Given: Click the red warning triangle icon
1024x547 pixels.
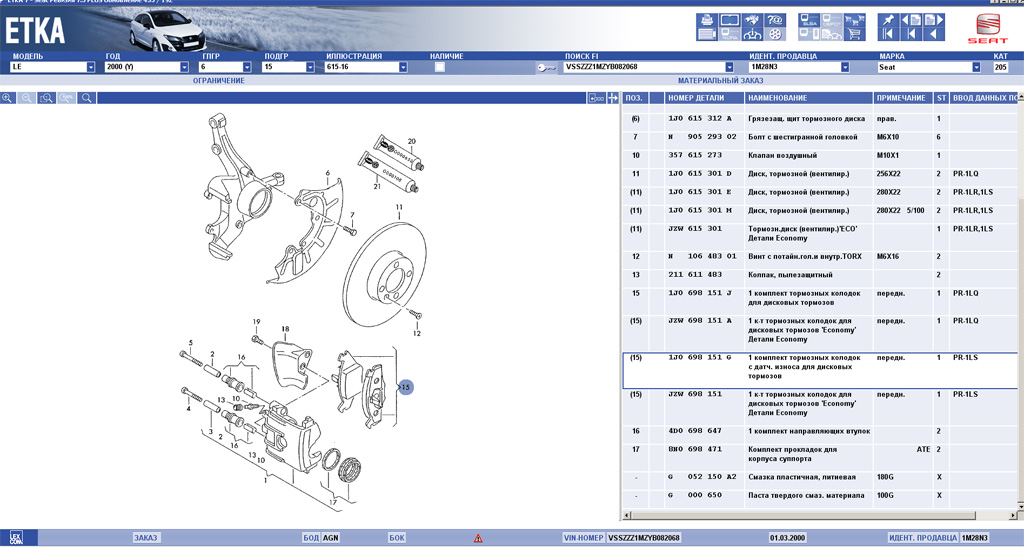Looking at the screenshot, I should [x=478, y=538].
